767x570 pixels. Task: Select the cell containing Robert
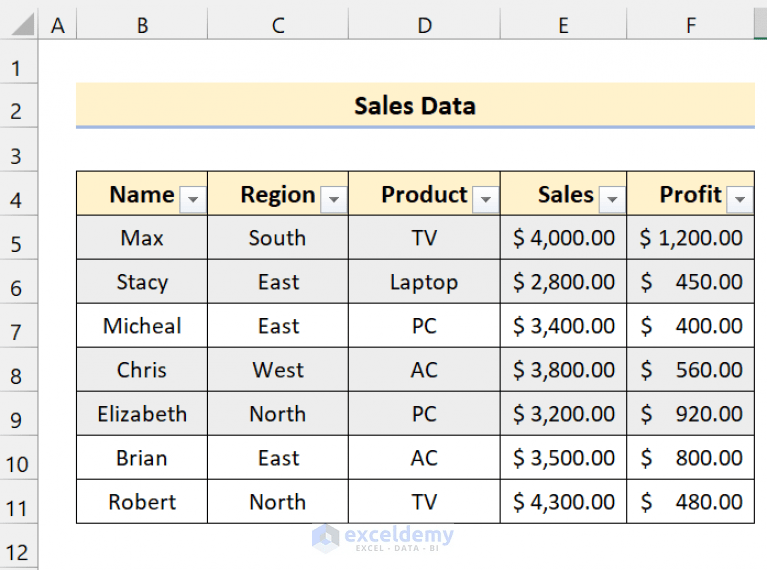[x=142, y=502]
